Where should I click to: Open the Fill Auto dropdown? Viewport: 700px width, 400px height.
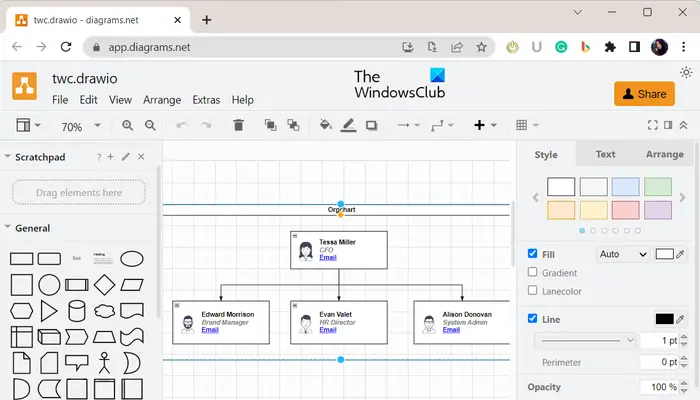click(x=623, y=254)
